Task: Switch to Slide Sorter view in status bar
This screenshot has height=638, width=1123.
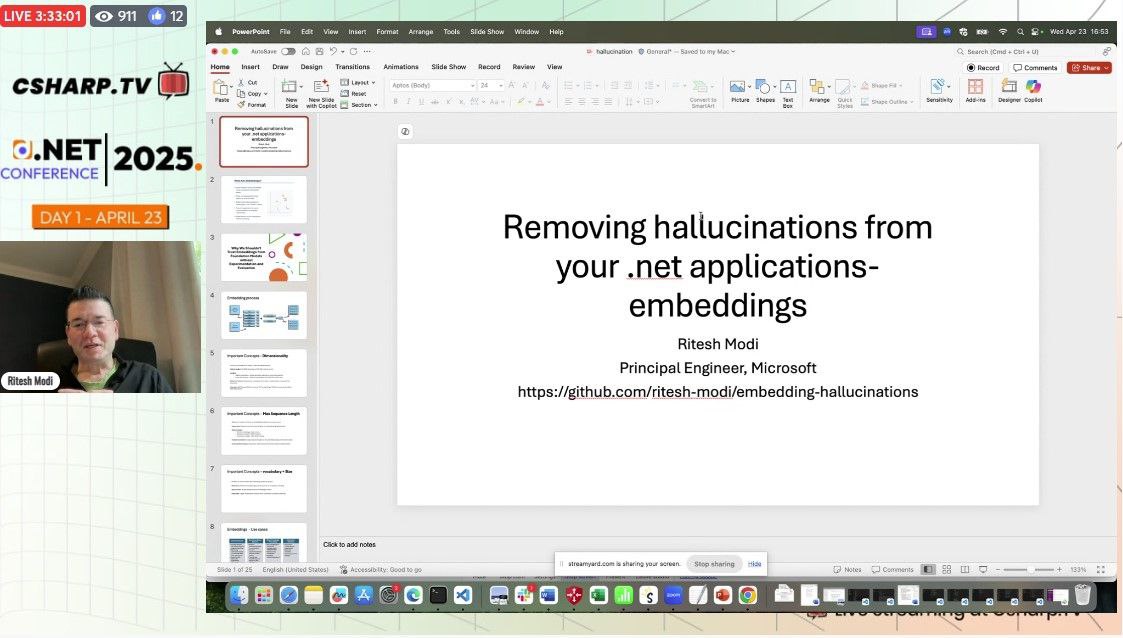Action: [946, 570]
